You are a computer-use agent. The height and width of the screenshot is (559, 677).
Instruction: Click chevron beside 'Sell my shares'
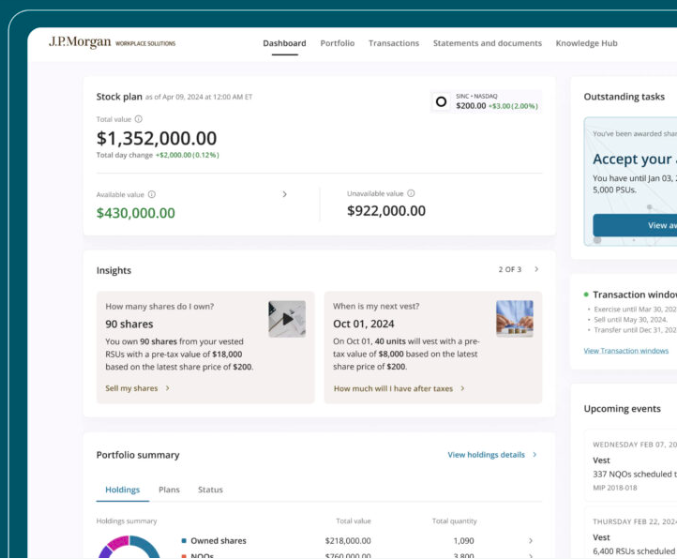(x=168, y=388)
